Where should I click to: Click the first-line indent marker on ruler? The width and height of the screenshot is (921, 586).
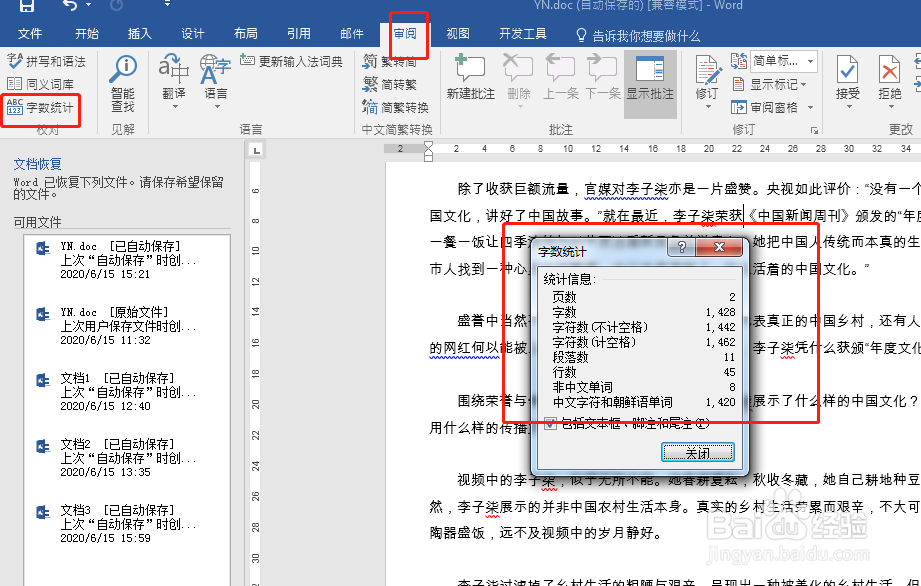click(x=428, y=145)
